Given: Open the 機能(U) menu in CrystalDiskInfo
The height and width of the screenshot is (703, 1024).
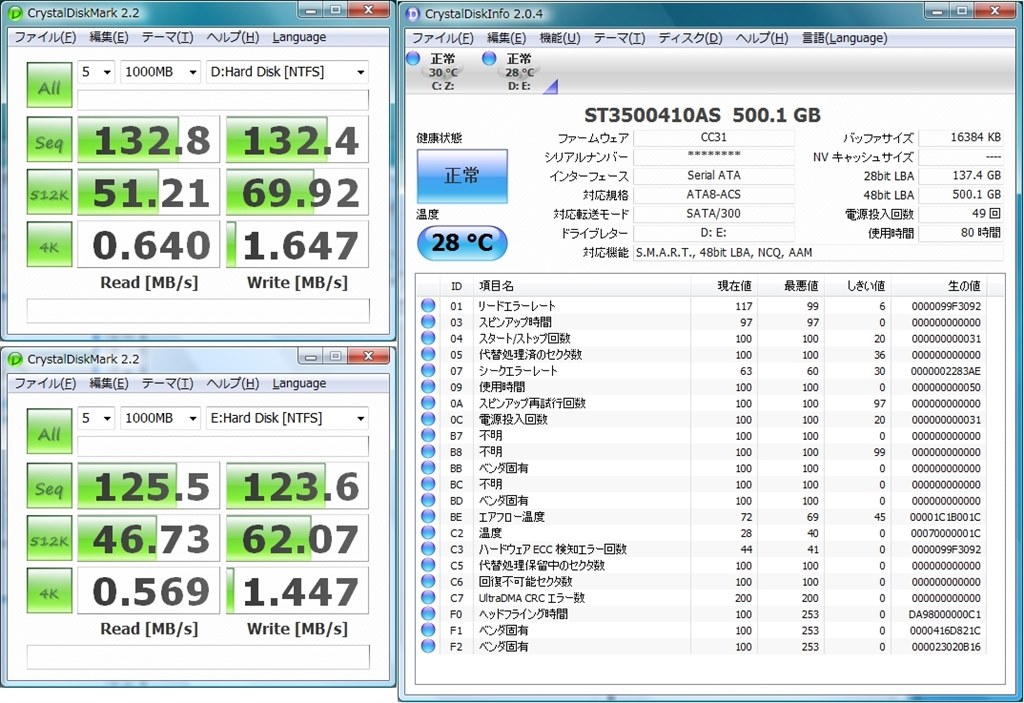Looking at the screenshot, I should point(560,38).
